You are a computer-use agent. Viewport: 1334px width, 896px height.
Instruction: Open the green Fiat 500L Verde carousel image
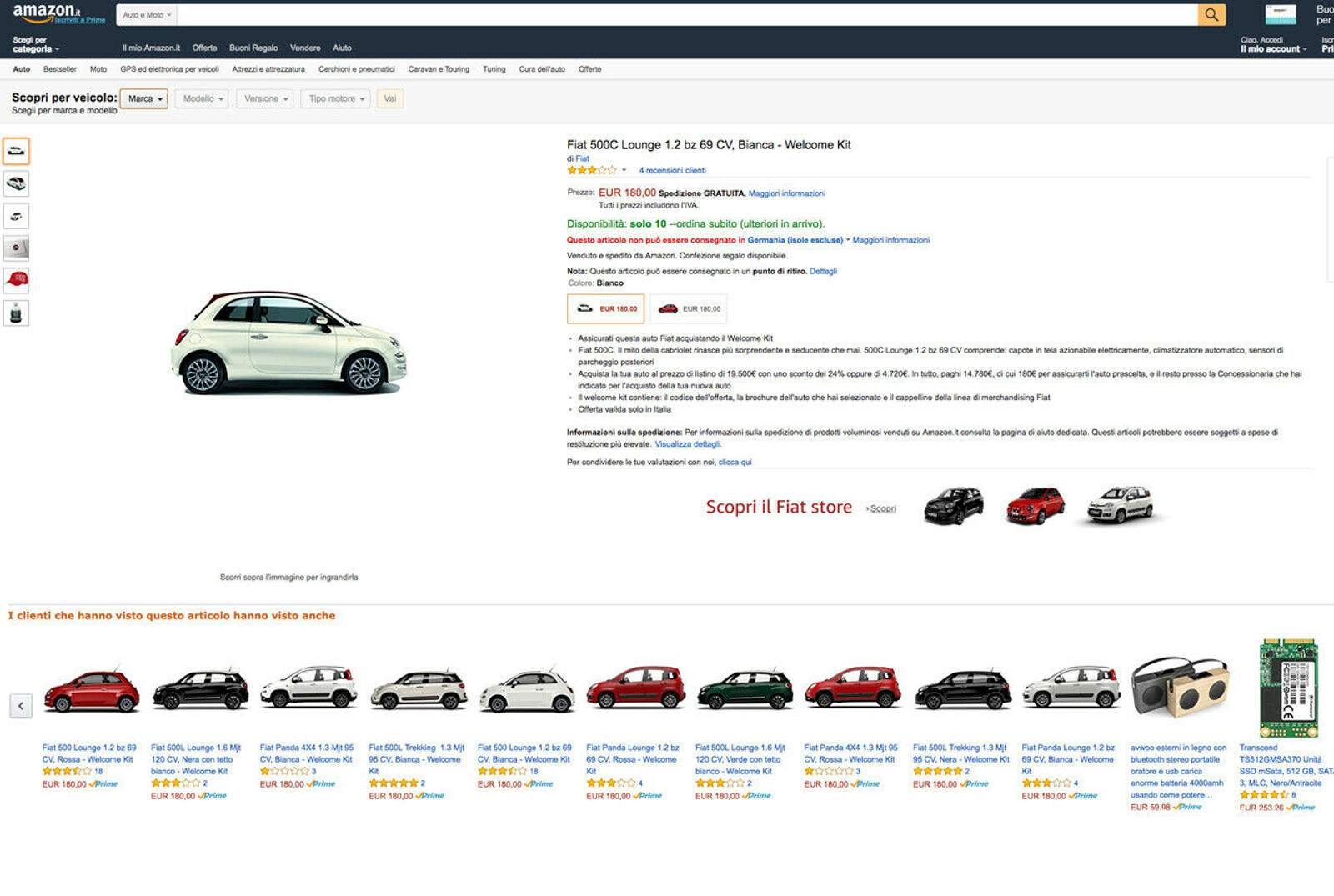pyautogui.click(x=745, y=688)
